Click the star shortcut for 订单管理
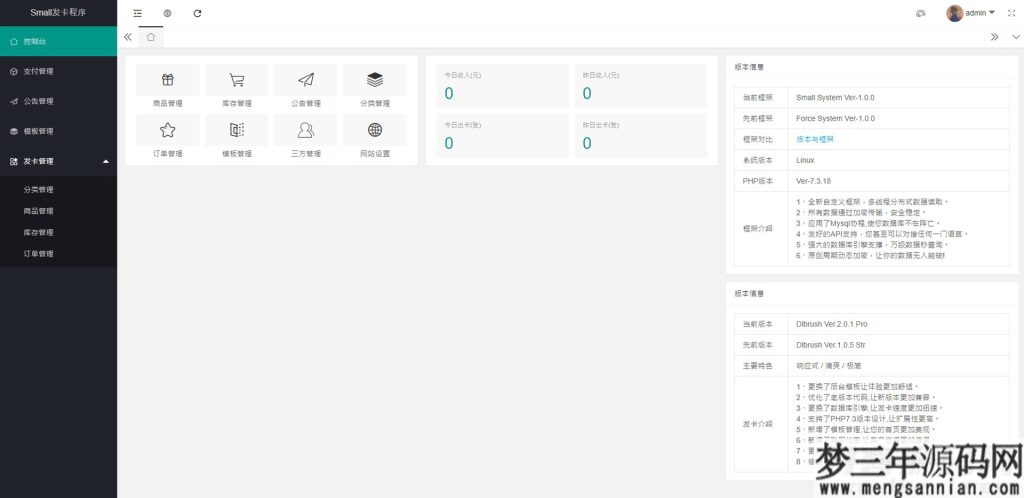Image resolution: width=1024 pixels, height=498 pixels. [x=168, y=130]
